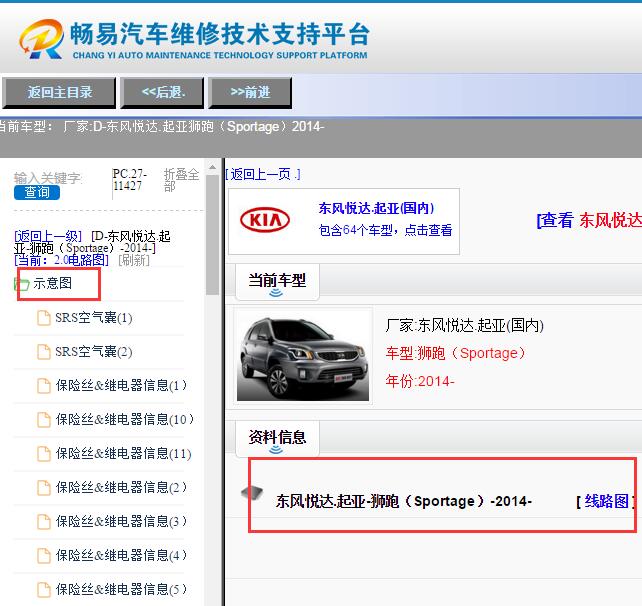Open 保险丝&继电器信息(2) item

(x=121, y=488)
